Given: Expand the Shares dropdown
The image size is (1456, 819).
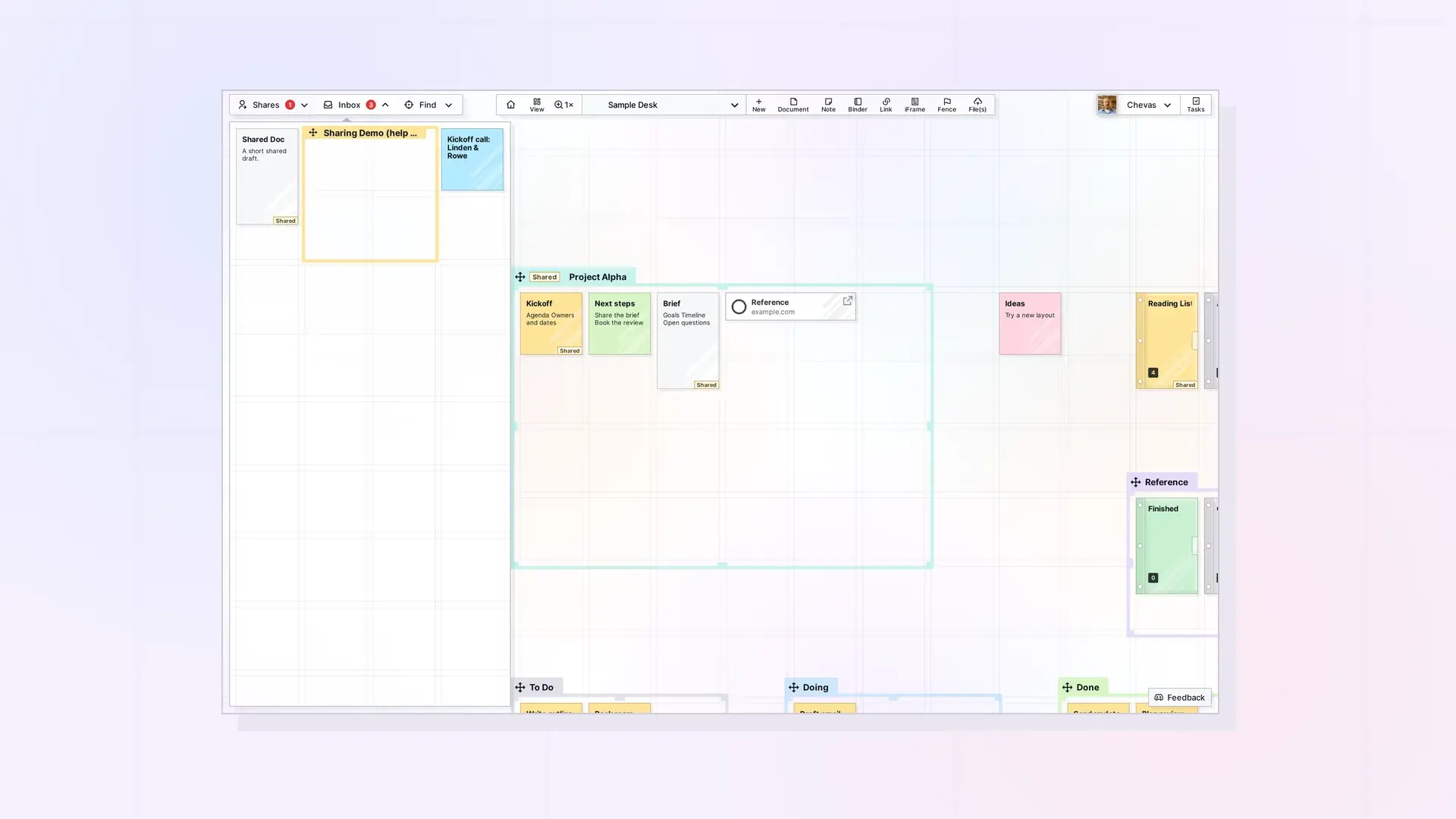Looking at the screenshot, I should click(304, 105).
